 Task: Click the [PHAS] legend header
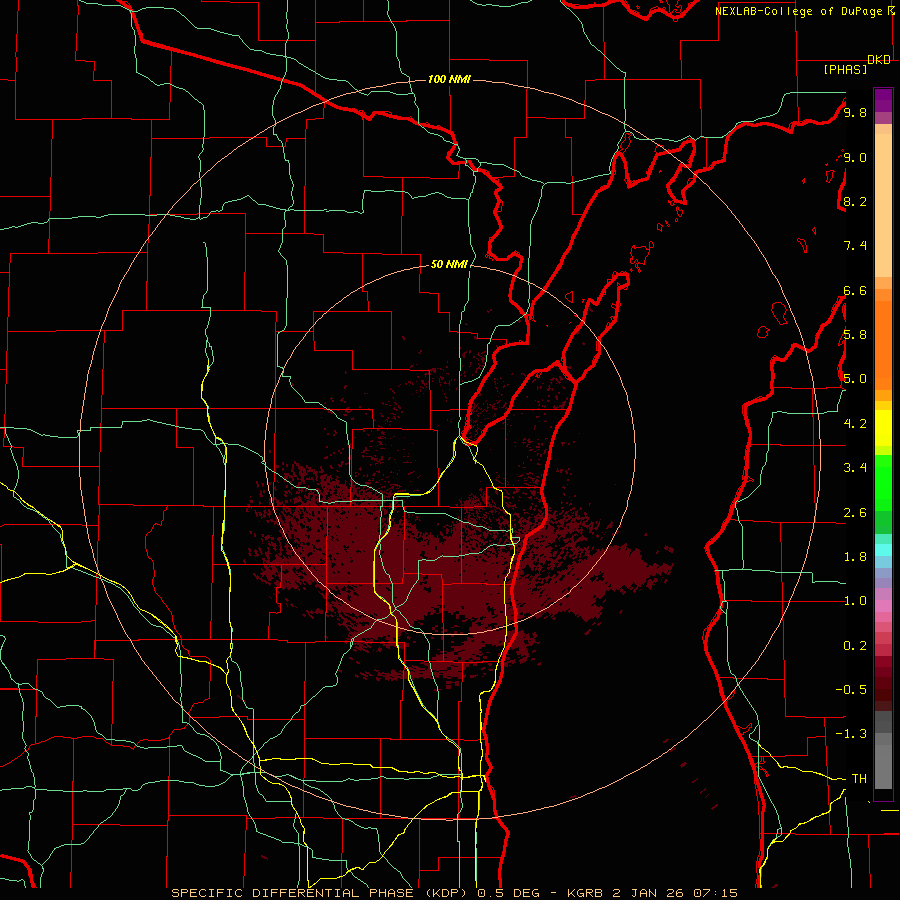[x=845, y=69]
